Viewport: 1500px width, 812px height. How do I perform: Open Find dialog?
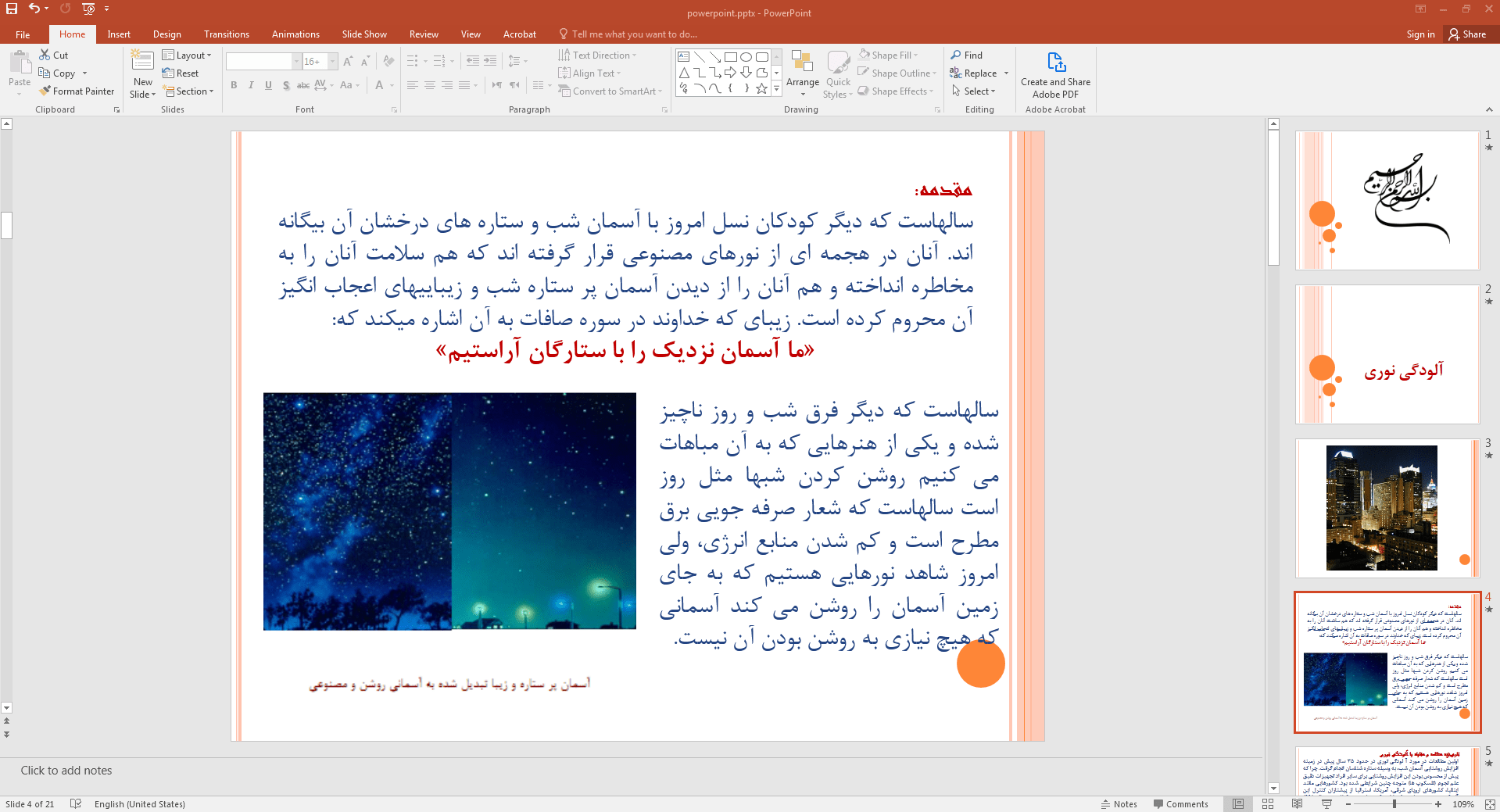click(x=967, y=55)
